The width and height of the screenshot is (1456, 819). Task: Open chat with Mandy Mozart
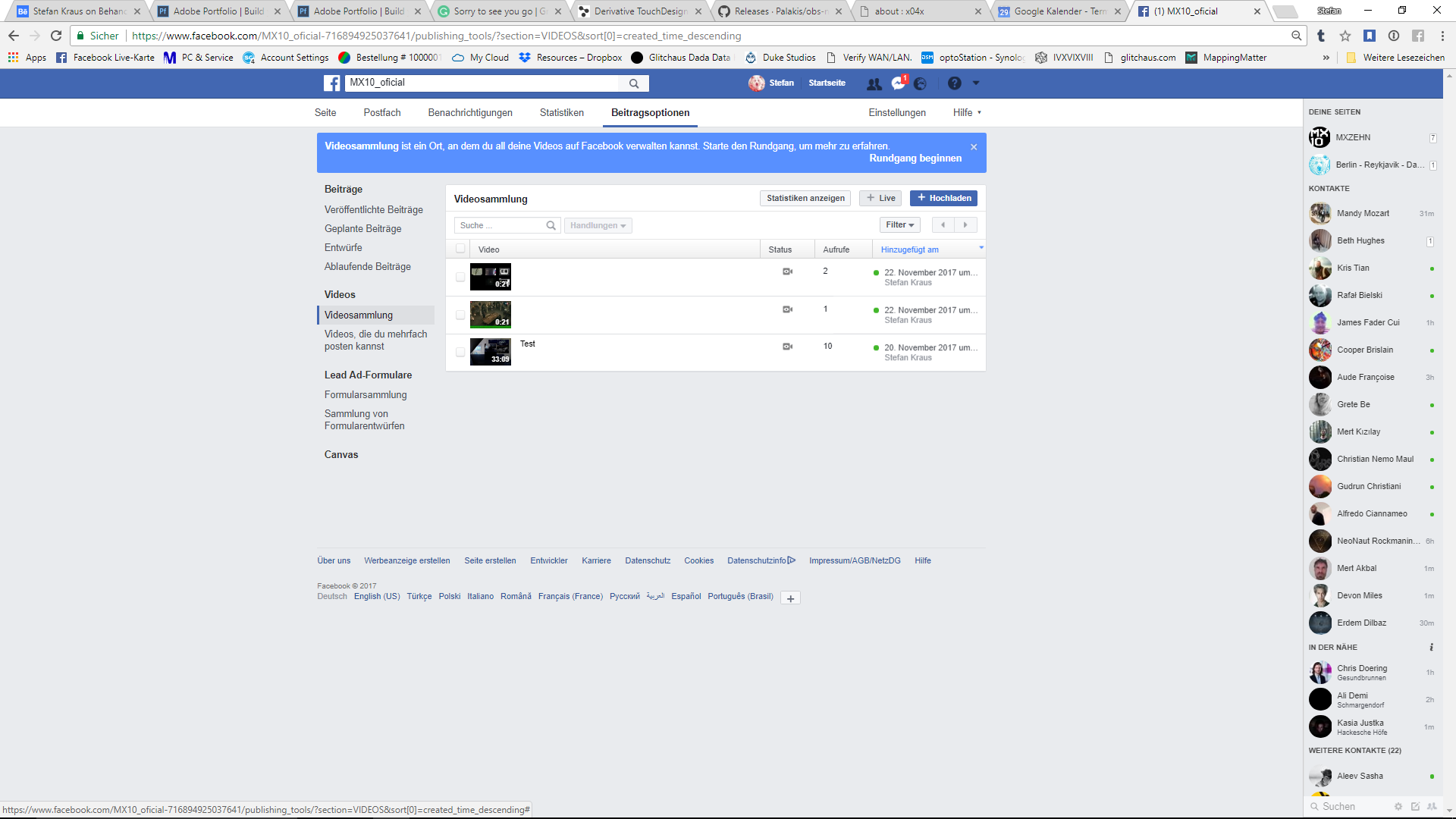click(1371, 214)
